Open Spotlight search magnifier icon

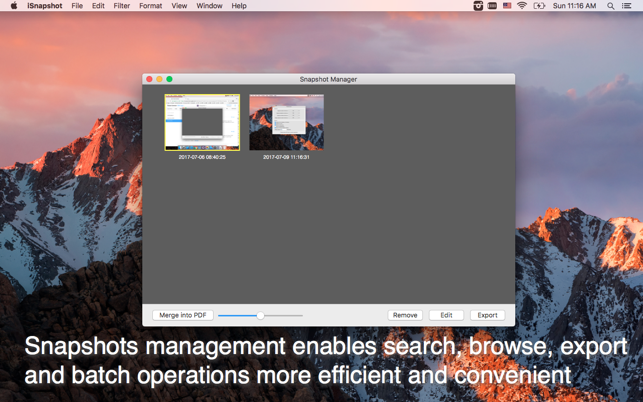(611, 6)
